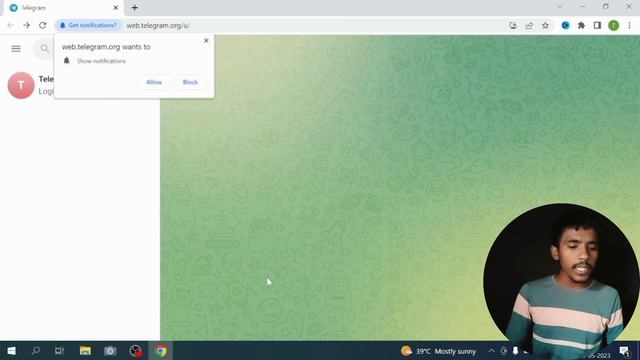Block notifications for web.telegram.org
Screen dimensions: 640x360
(190, 82)
